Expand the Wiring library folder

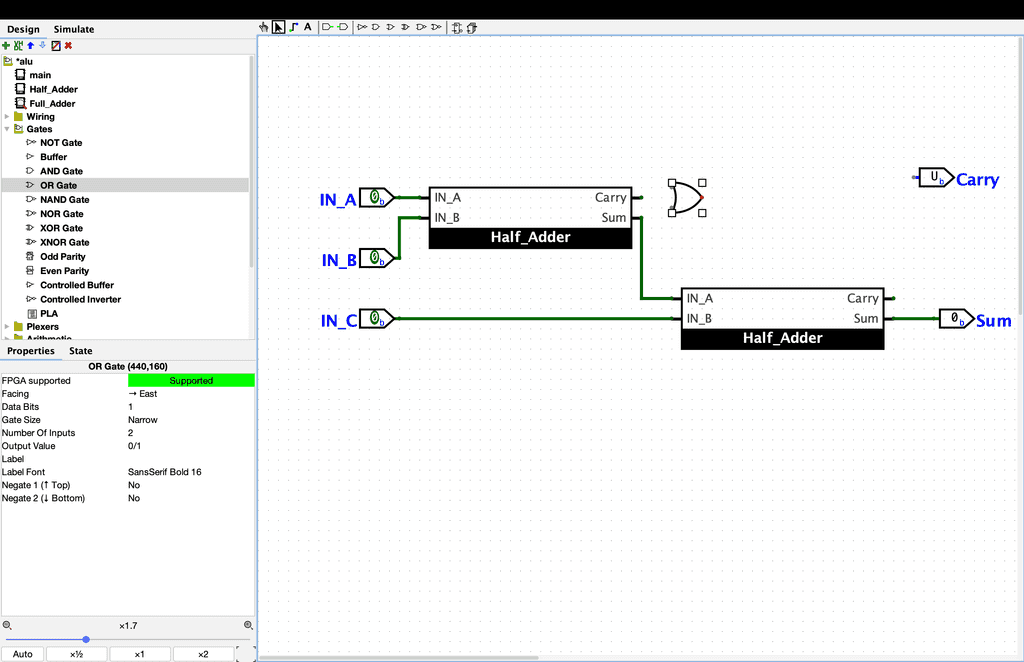coord(7,117)
